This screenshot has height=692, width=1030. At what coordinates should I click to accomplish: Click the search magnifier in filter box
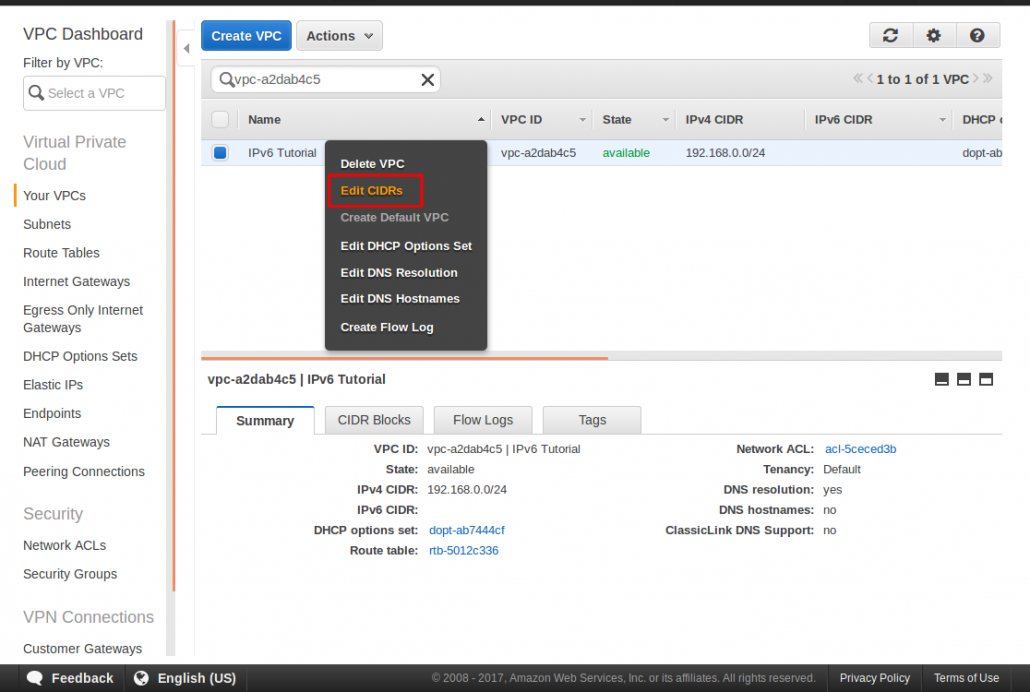226,80
